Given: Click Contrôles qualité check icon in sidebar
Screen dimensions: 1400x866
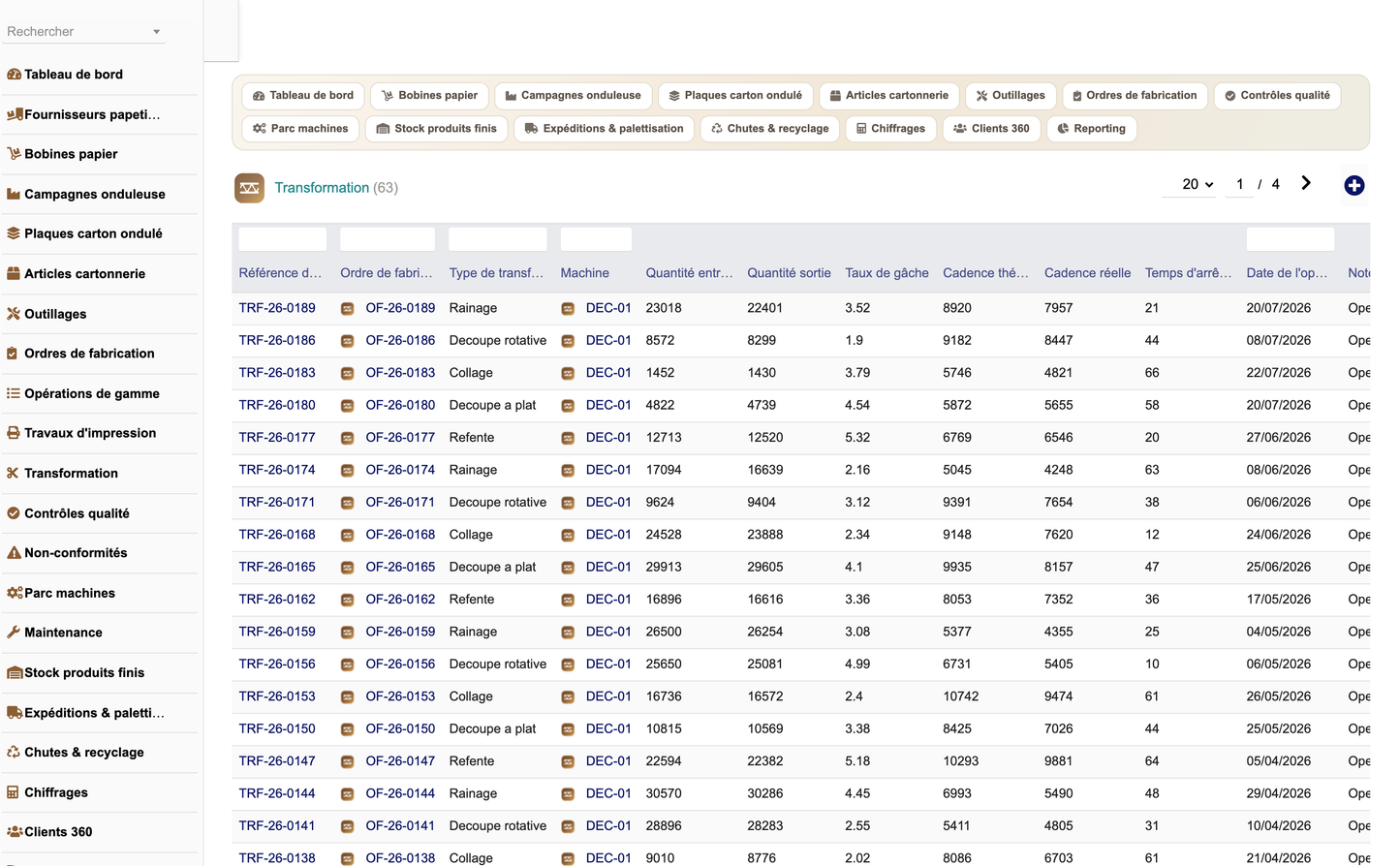Looking at the screenshot, I should [14, 513].
